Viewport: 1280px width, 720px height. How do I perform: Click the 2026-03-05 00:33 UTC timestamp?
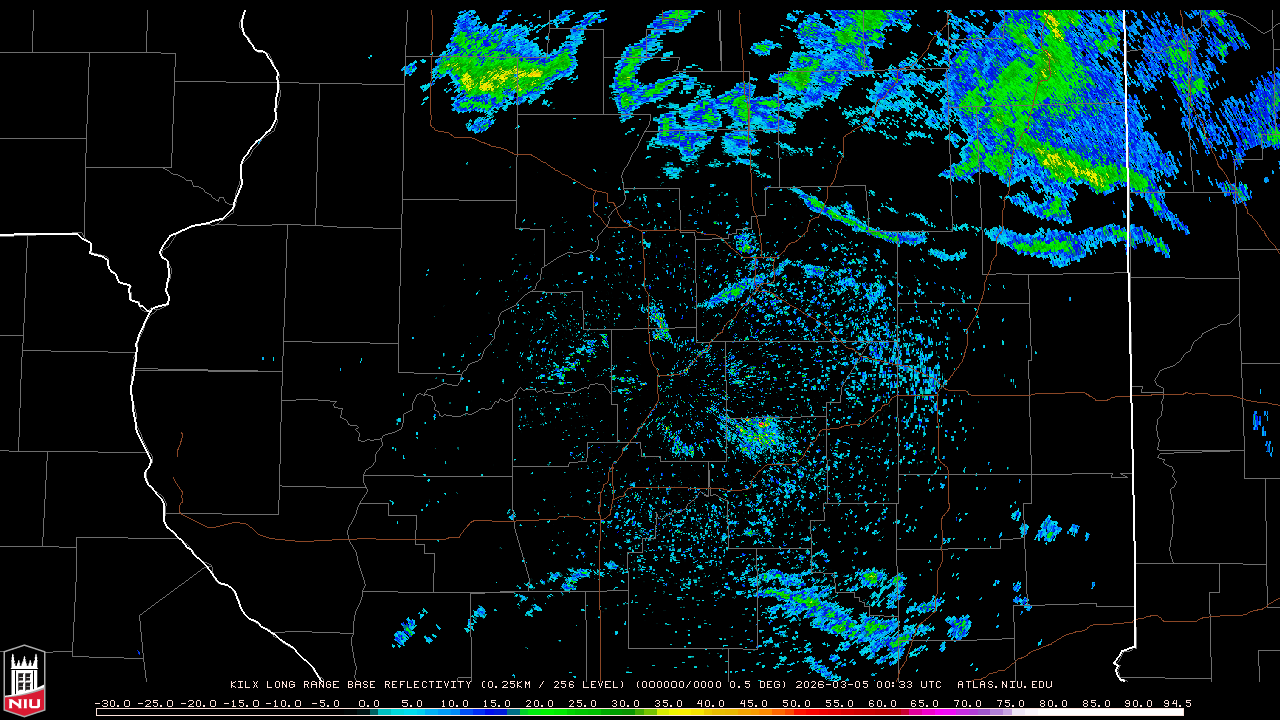868,685
